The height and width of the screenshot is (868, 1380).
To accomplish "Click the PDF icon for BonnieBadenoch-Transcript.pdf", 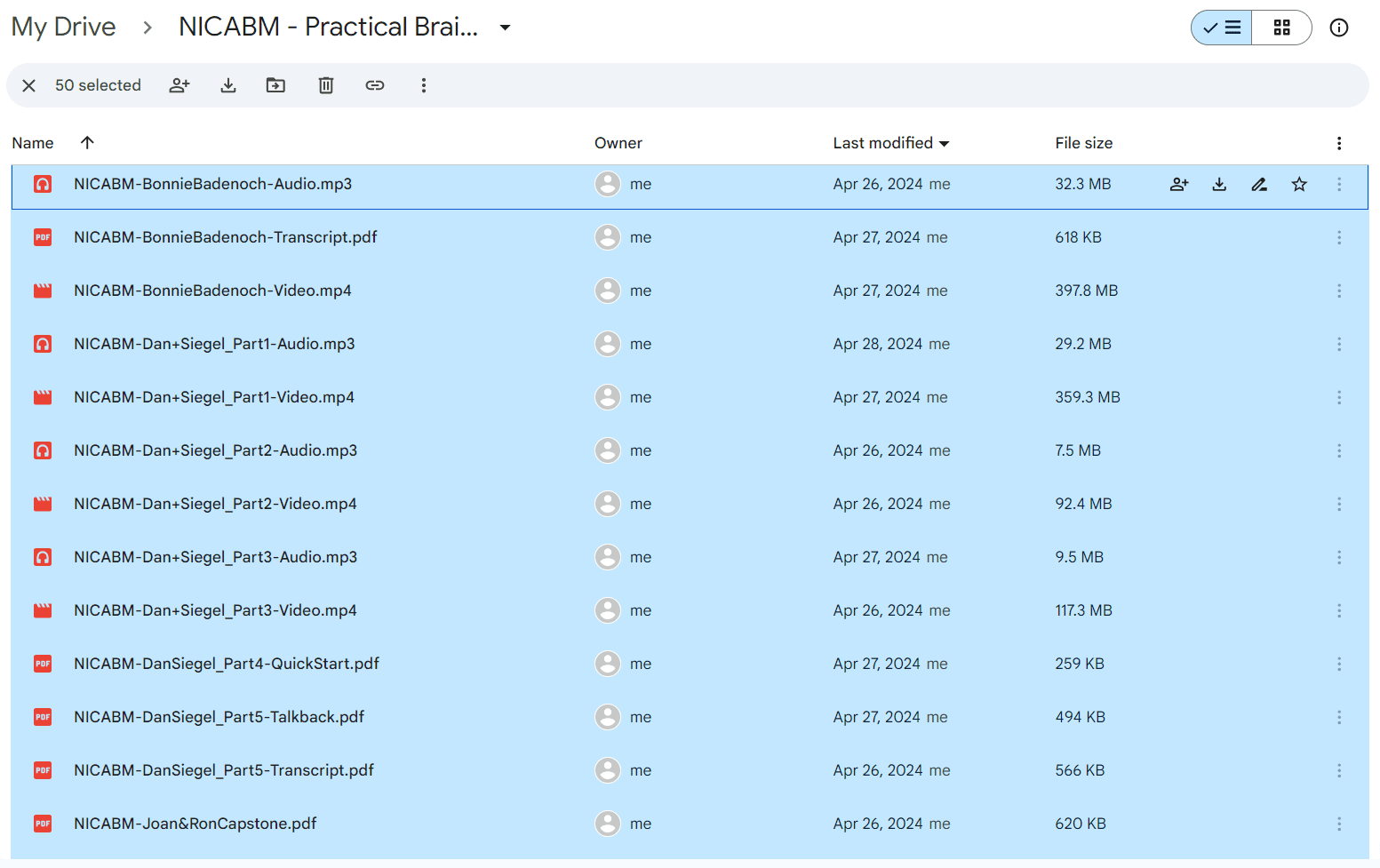I will coord(43,237).
